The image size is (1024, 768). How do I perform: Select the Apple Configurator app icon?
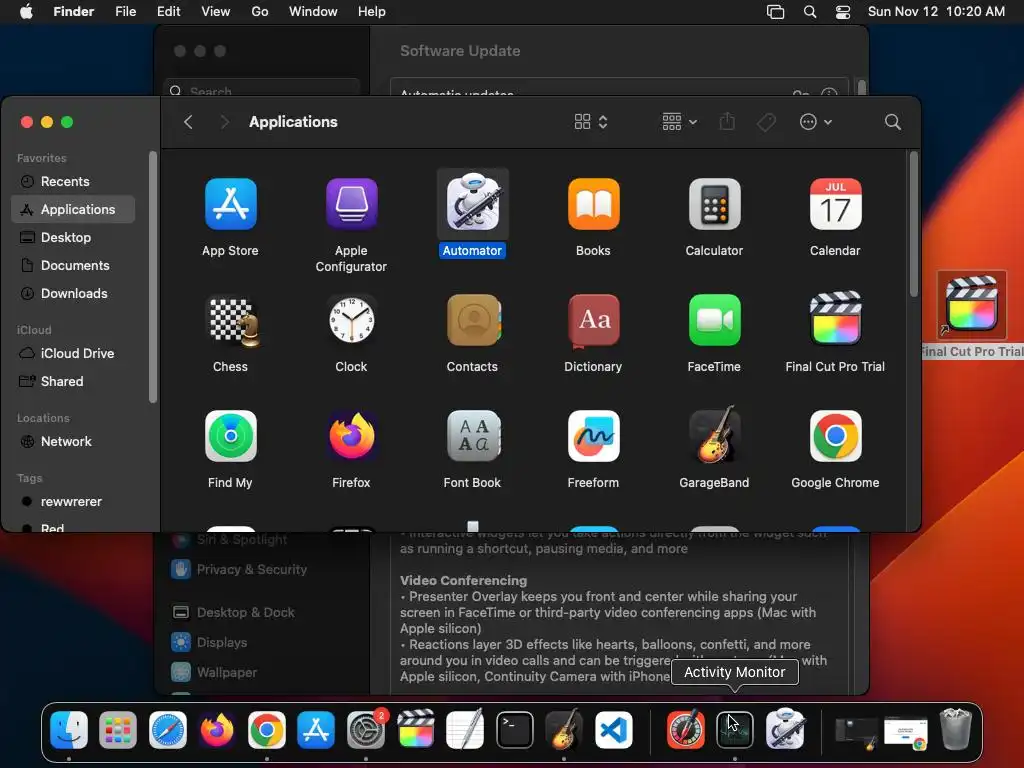tap(351, 204)
